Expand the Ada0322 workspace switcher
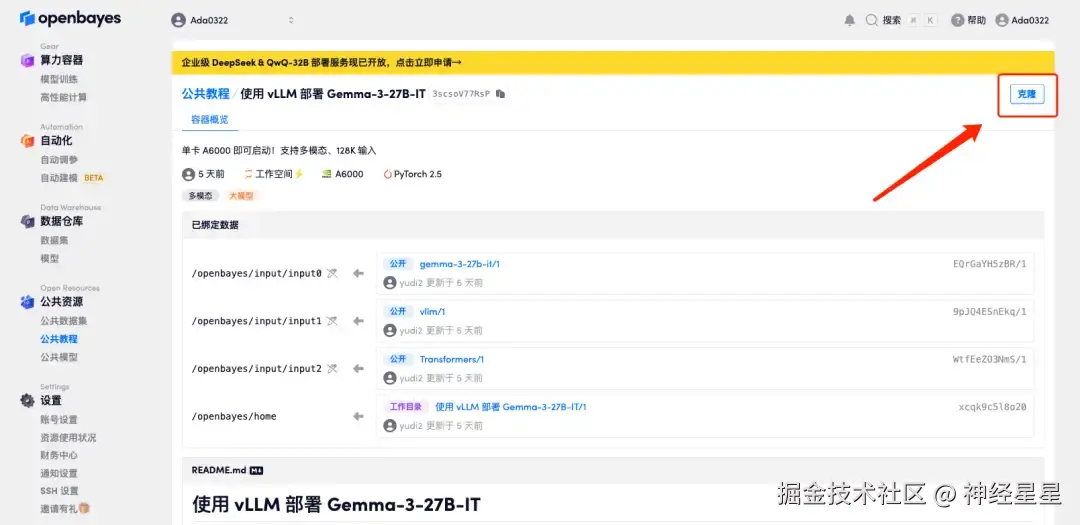This screenshot has width=1080, height=525. tap(233, 21)
